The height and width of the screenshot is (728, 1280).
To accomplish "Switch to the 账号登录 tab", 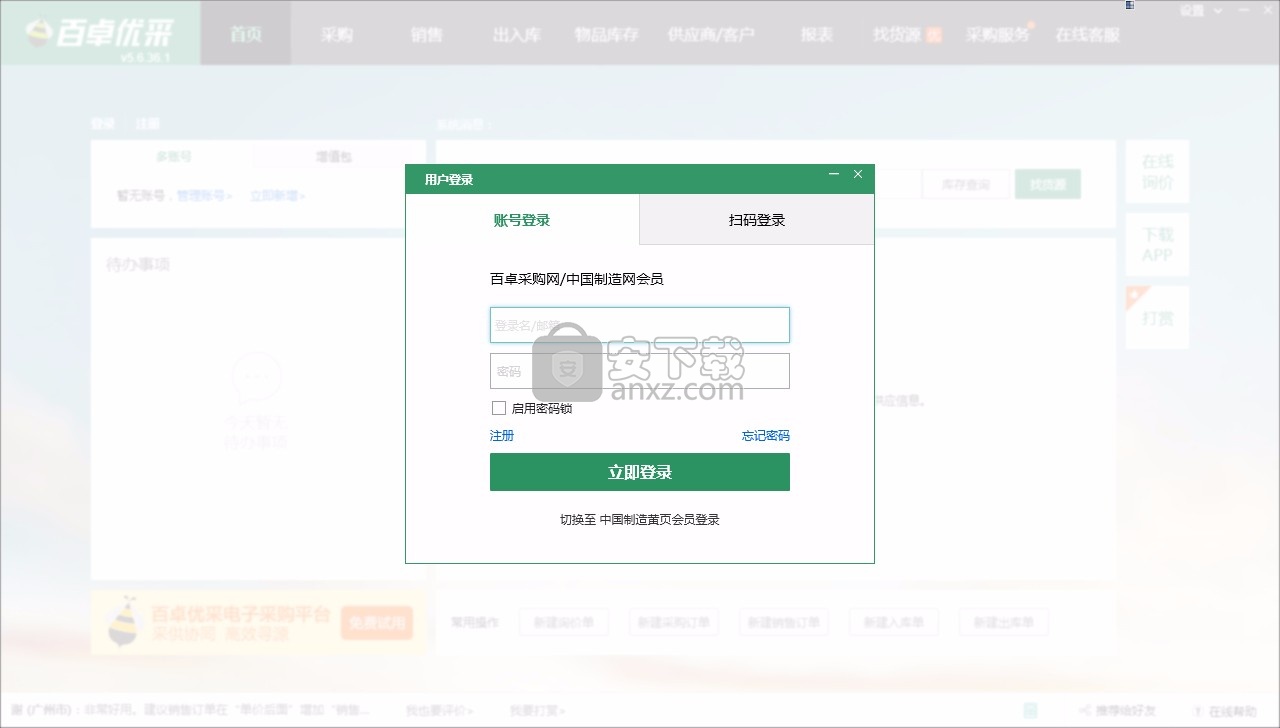I will coord(522,220).
